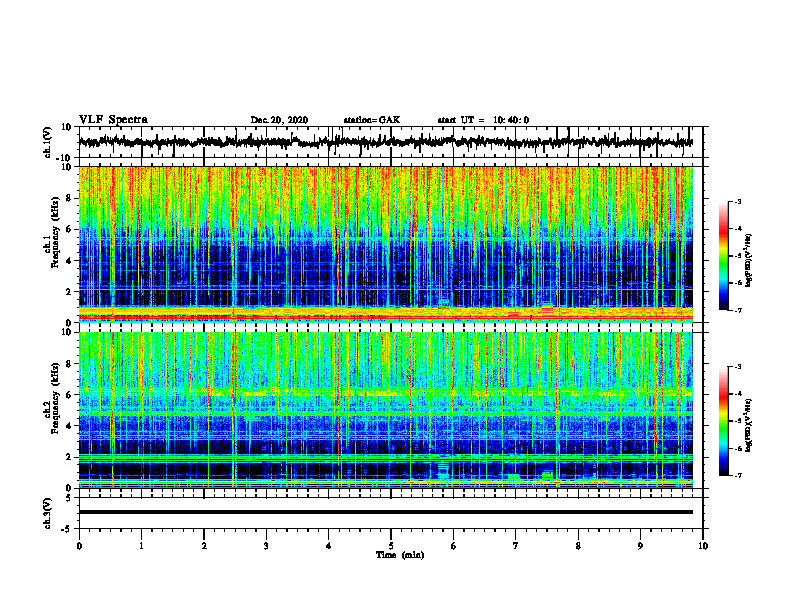Click time axis tick label "1"
The height and width of the screenshot is (612, 792).
click(141, 546)
